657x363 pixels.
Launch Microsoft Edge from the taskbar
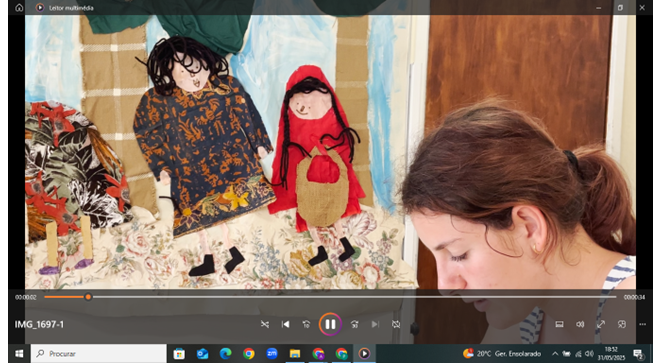tap(225, 353)
